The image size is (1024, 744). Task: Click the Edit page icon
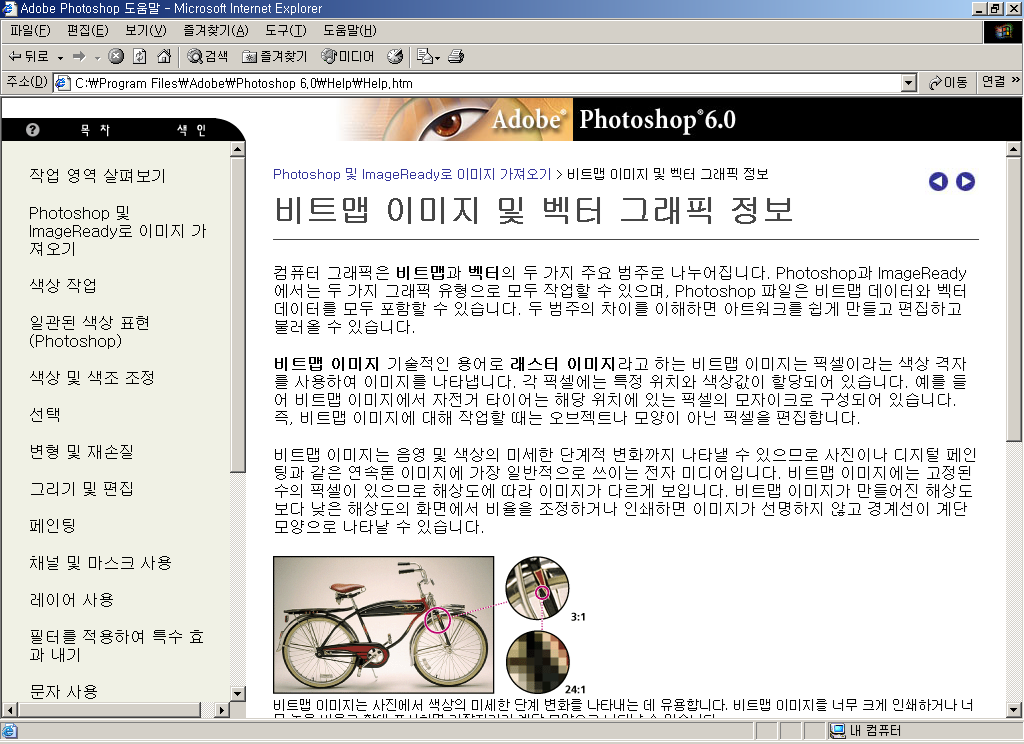tap(424, 57)
